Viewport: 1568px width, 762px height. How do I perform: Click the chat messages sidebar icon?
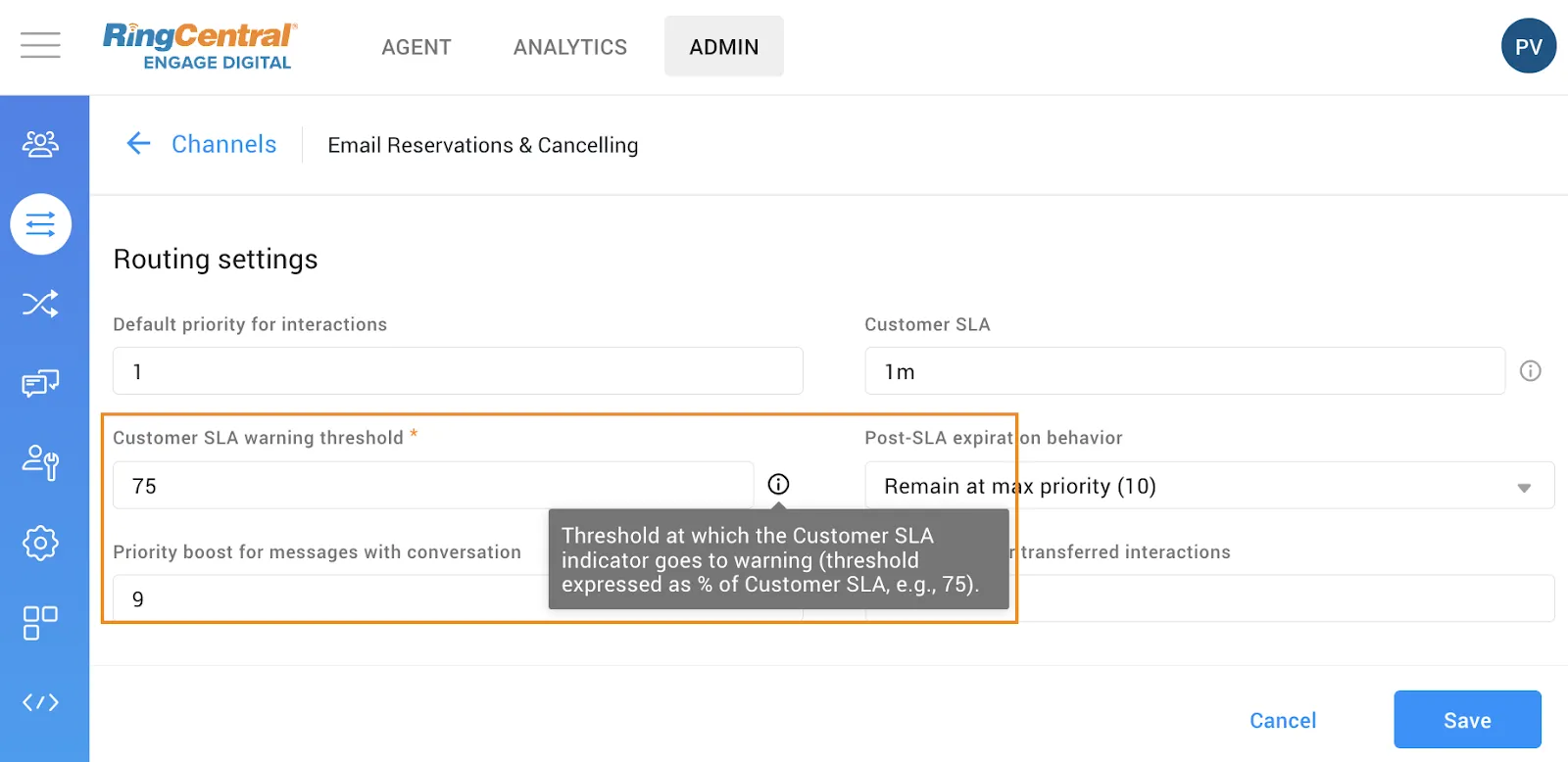pos(40,383)
